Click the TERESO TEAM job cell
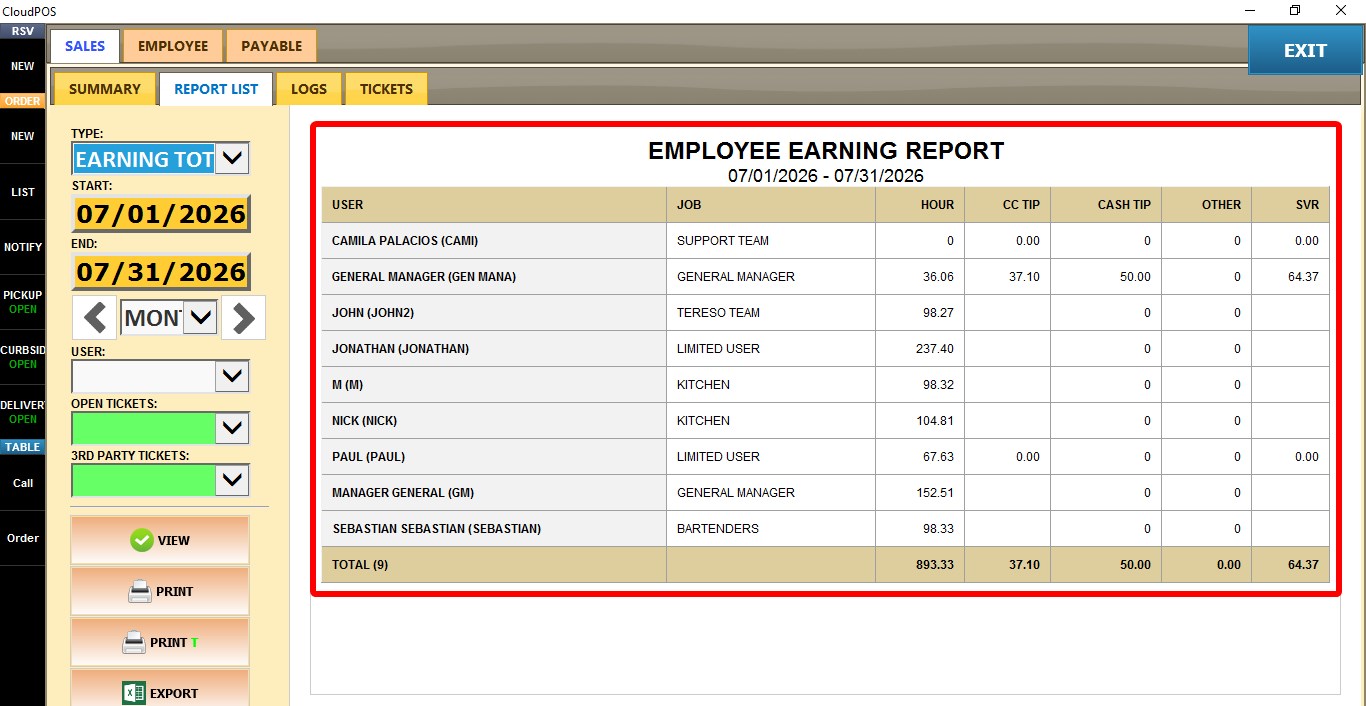This screenshot has width=1366, height=706. click(x=771, y=313)
